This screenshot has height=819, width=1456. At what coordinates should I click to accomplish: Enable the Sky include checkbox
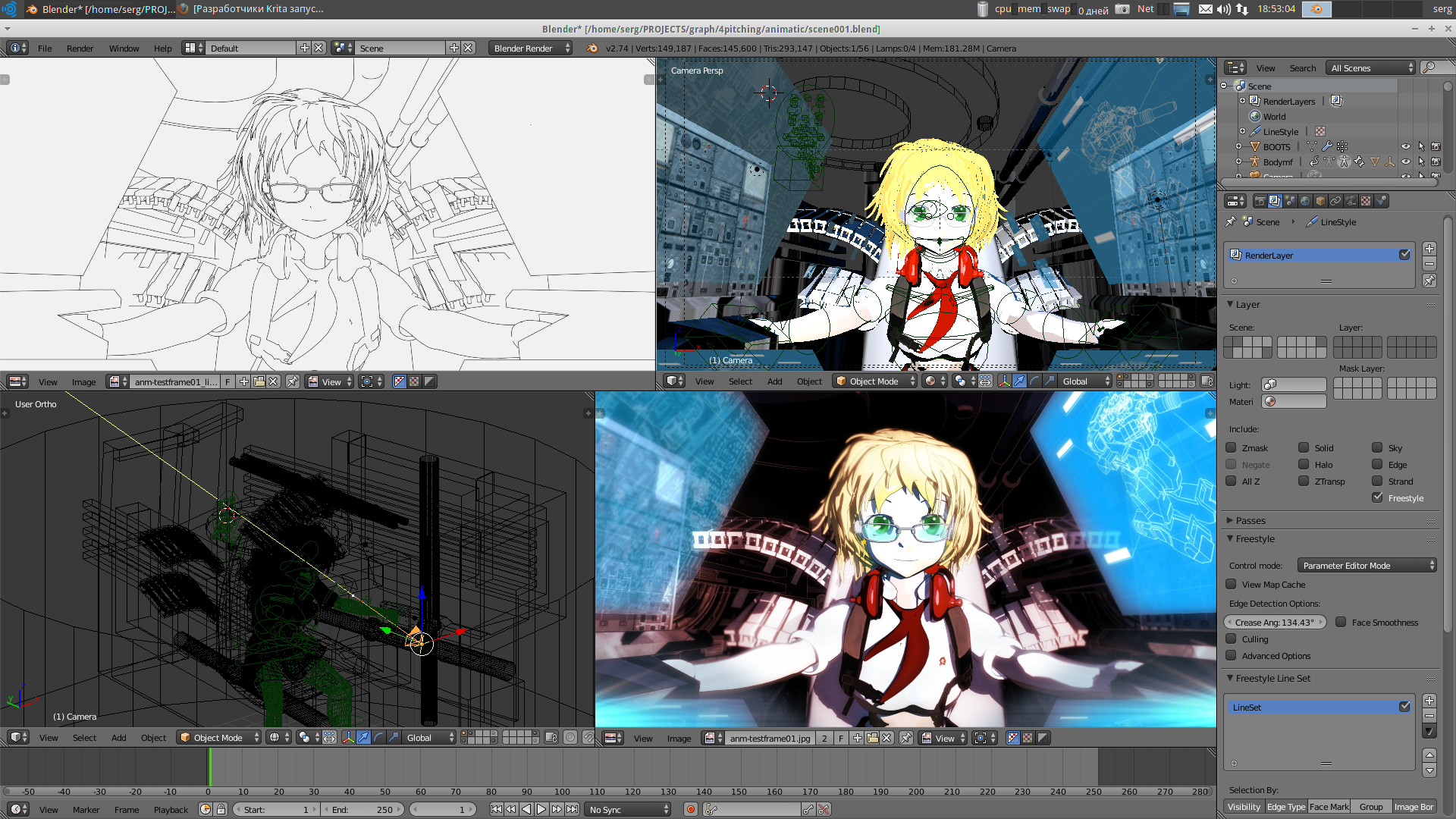[x=1377, y=447]
